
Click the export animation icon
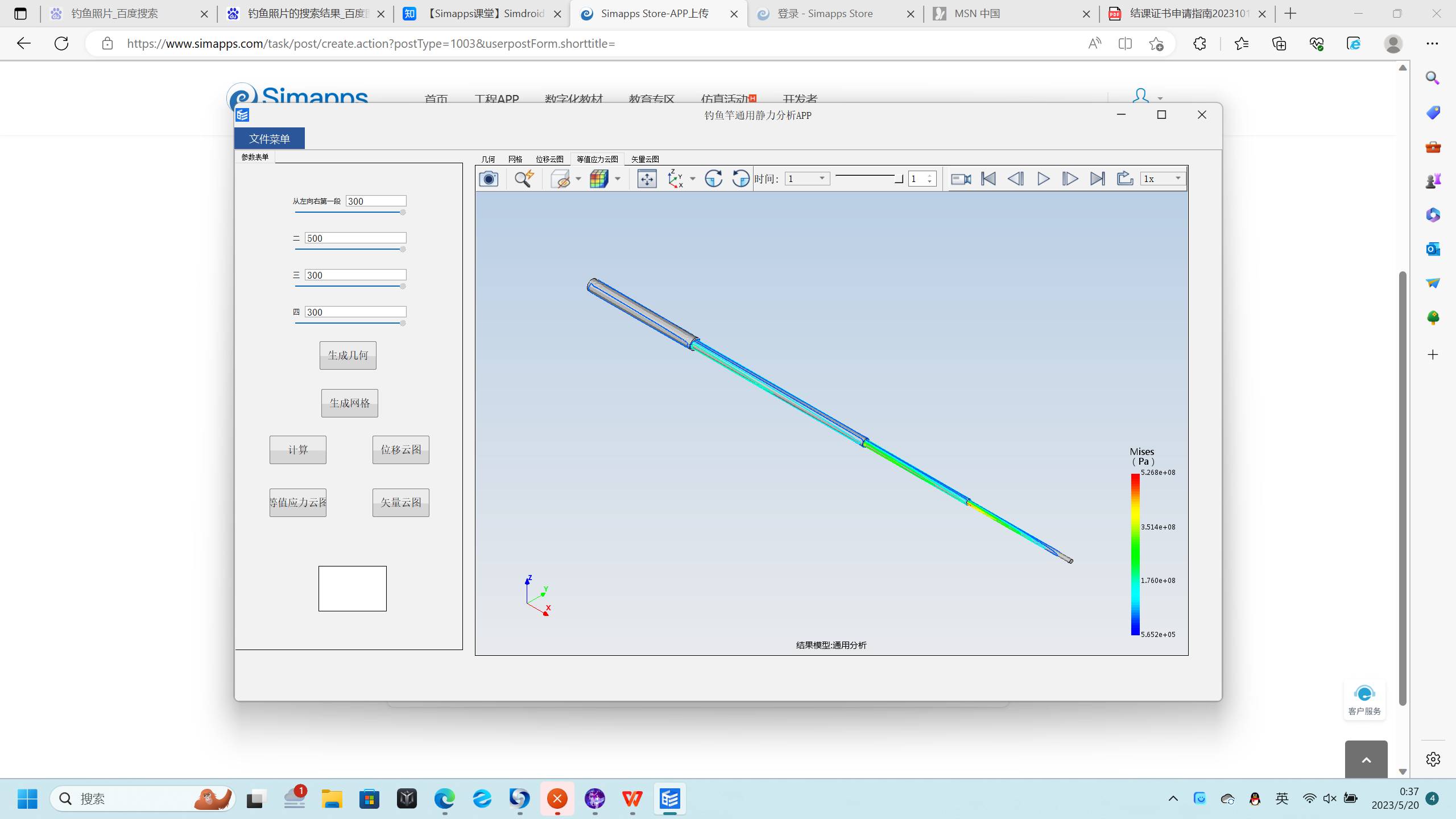coord(1125,179)
